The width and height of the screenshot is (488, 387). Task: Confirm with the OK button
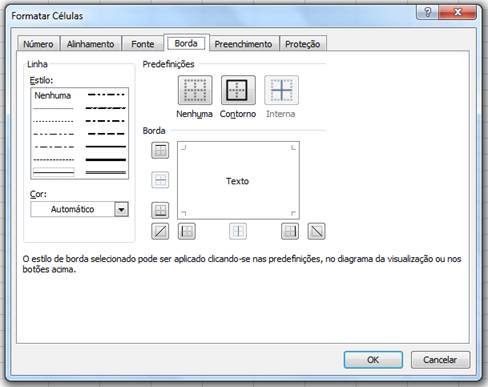[373, 360]
